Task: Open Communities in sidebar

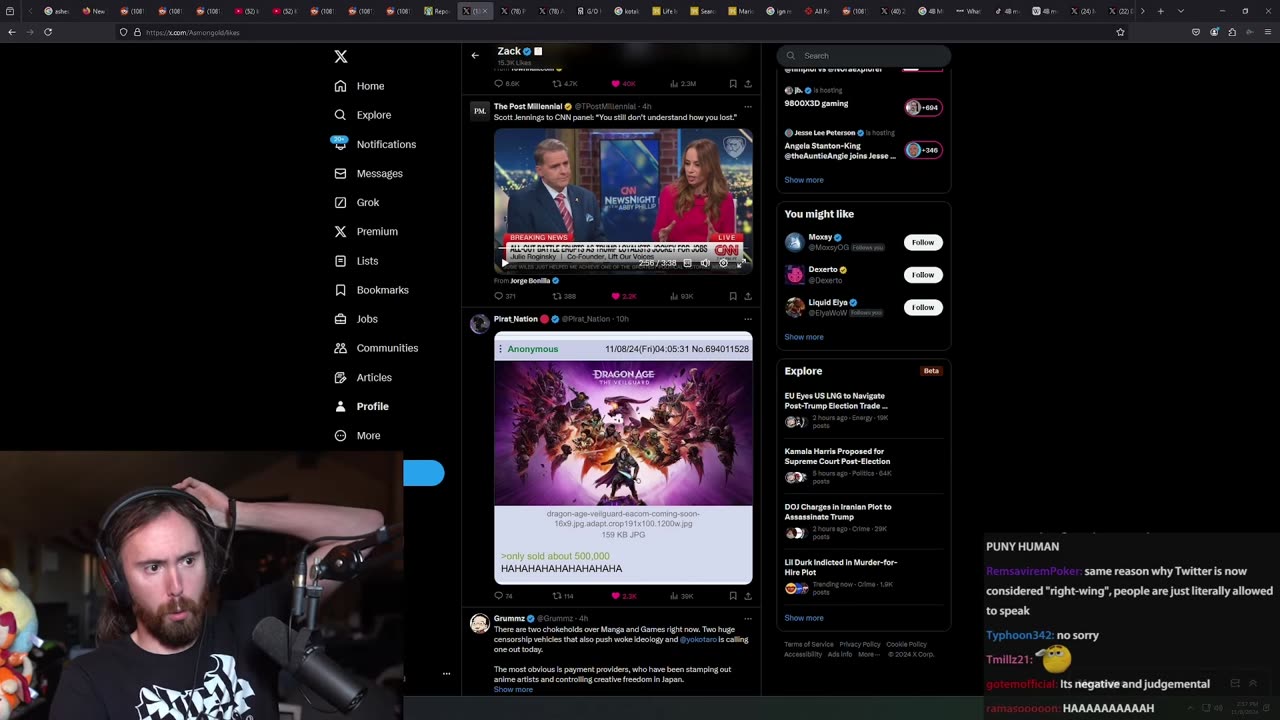Action: tap(376, 348)
